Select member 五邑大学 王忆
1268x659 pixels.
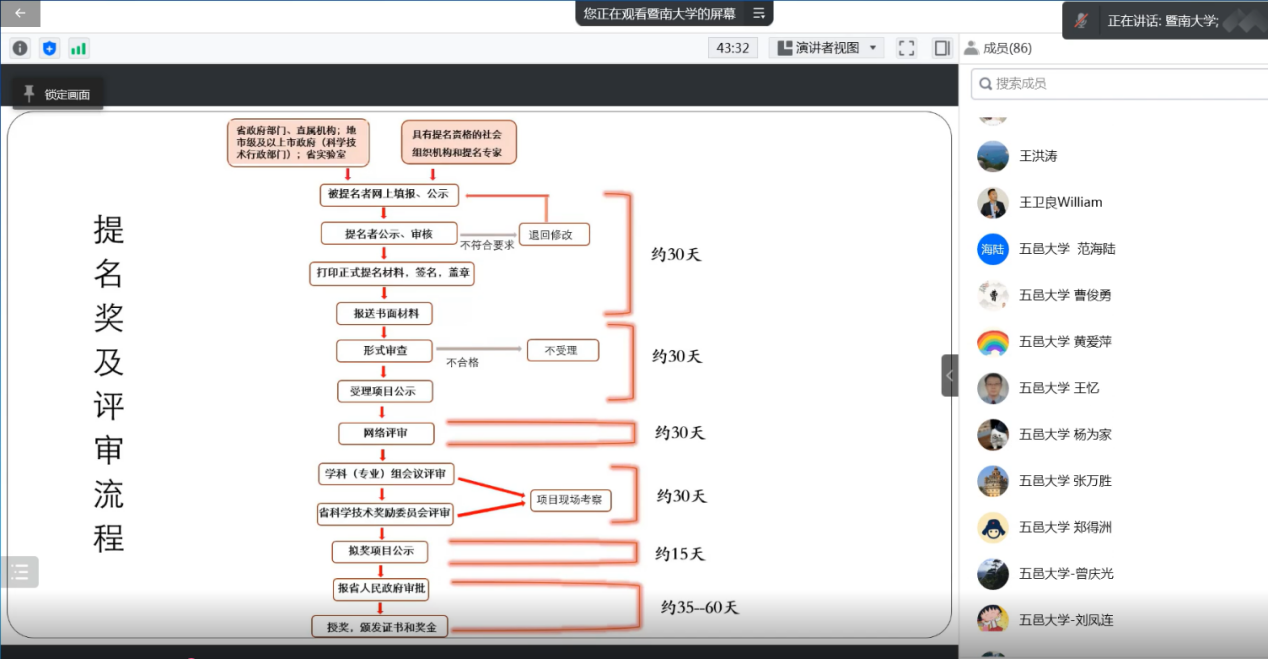(1058, 388)
